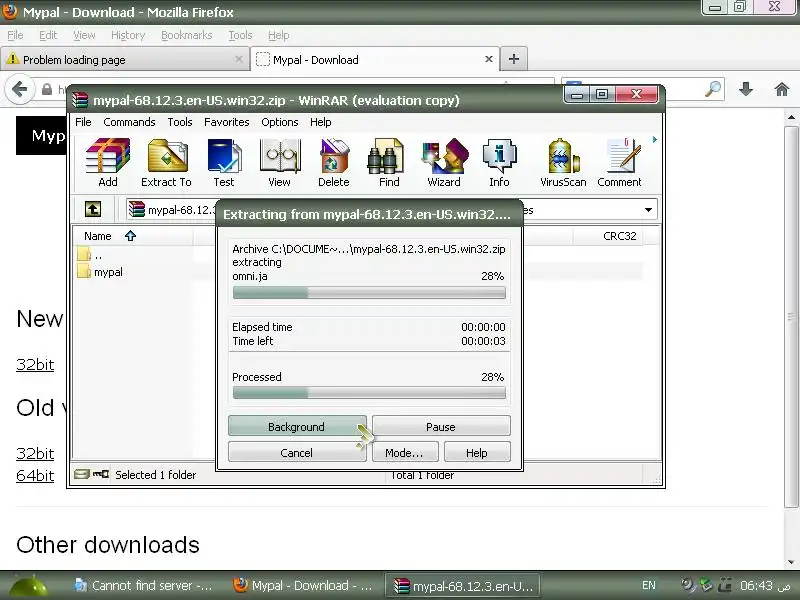Sort by the CRC32 column header
Viewport: 800px width, 600px height.
click(x=619, y=236)
